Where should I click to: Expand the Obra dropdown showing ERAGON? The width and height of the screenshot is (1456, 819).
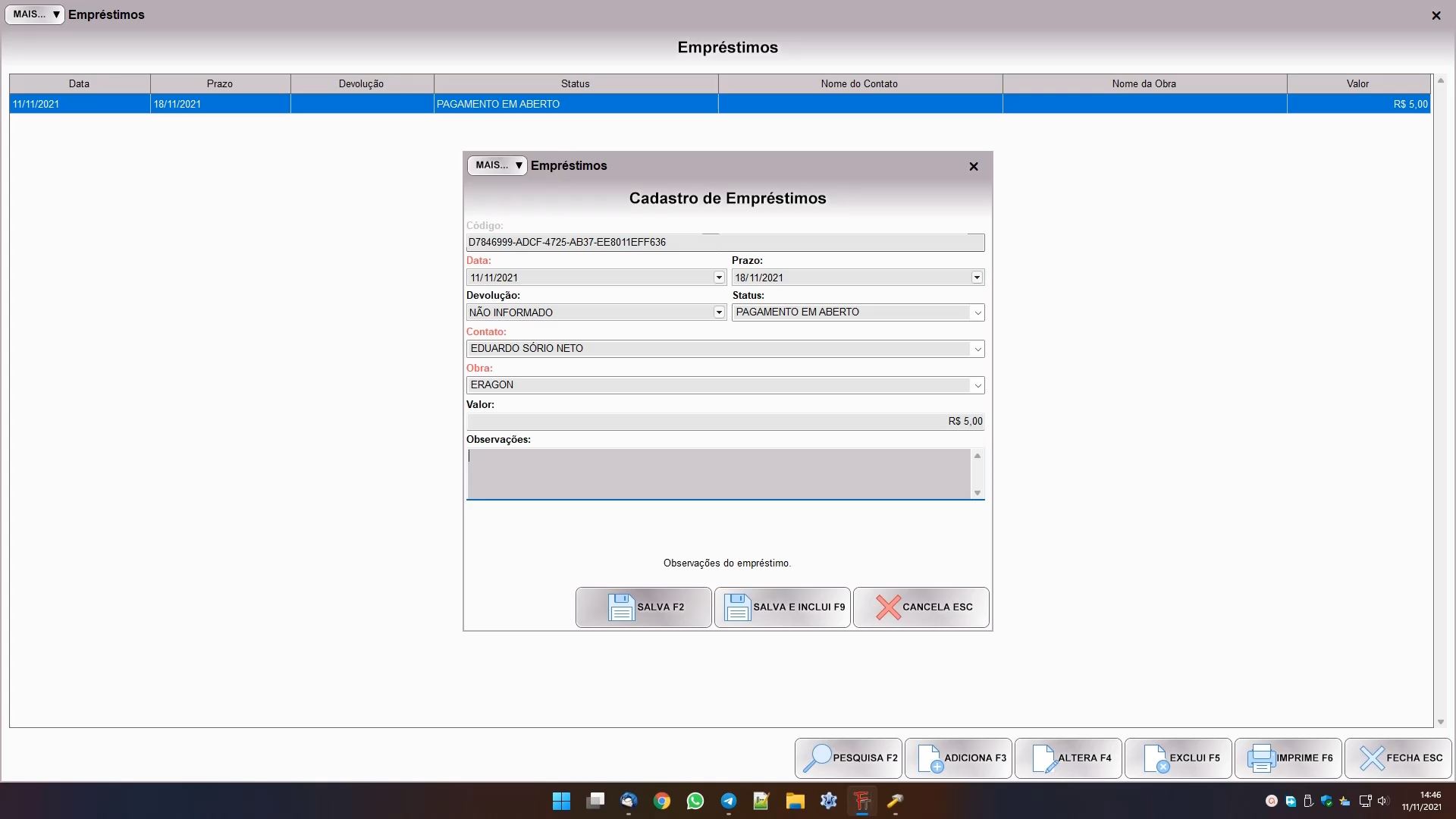tap(977, 385)
